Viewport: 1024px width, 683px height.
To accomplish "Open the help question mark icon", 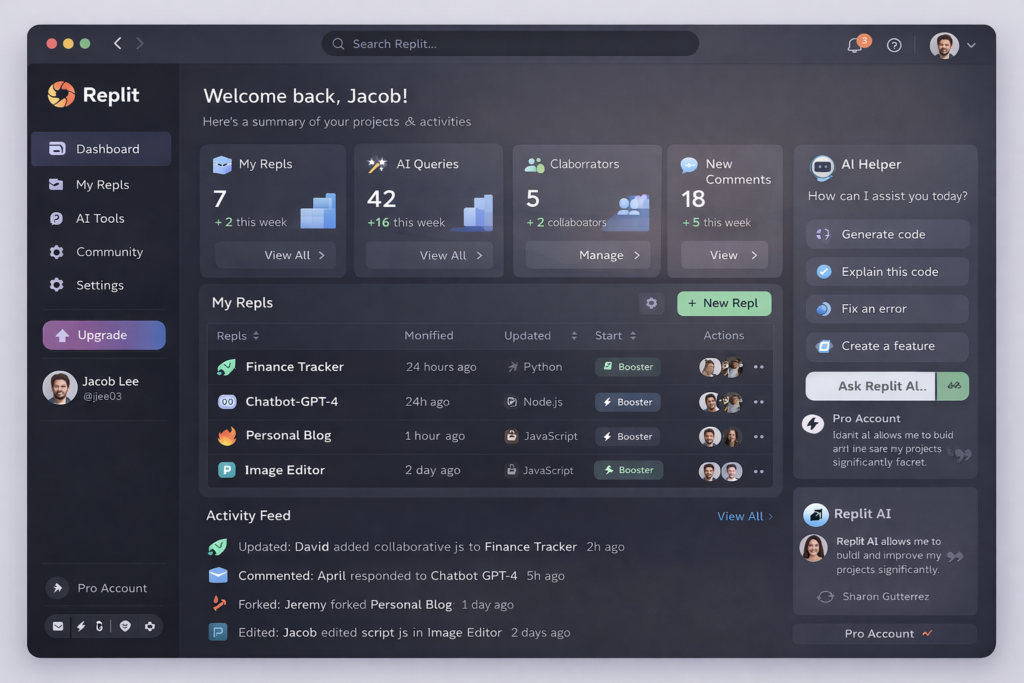I will click(894, 45).
